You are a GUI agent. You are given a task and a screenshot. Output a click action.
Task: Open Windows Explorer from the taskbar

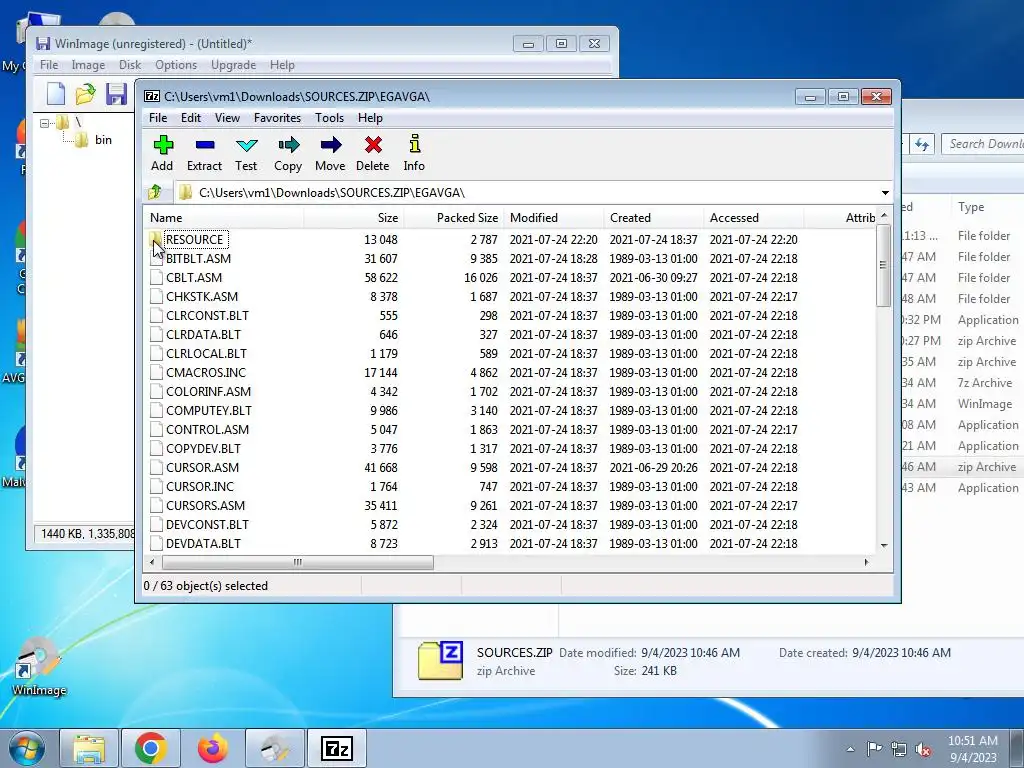[89, 748]
